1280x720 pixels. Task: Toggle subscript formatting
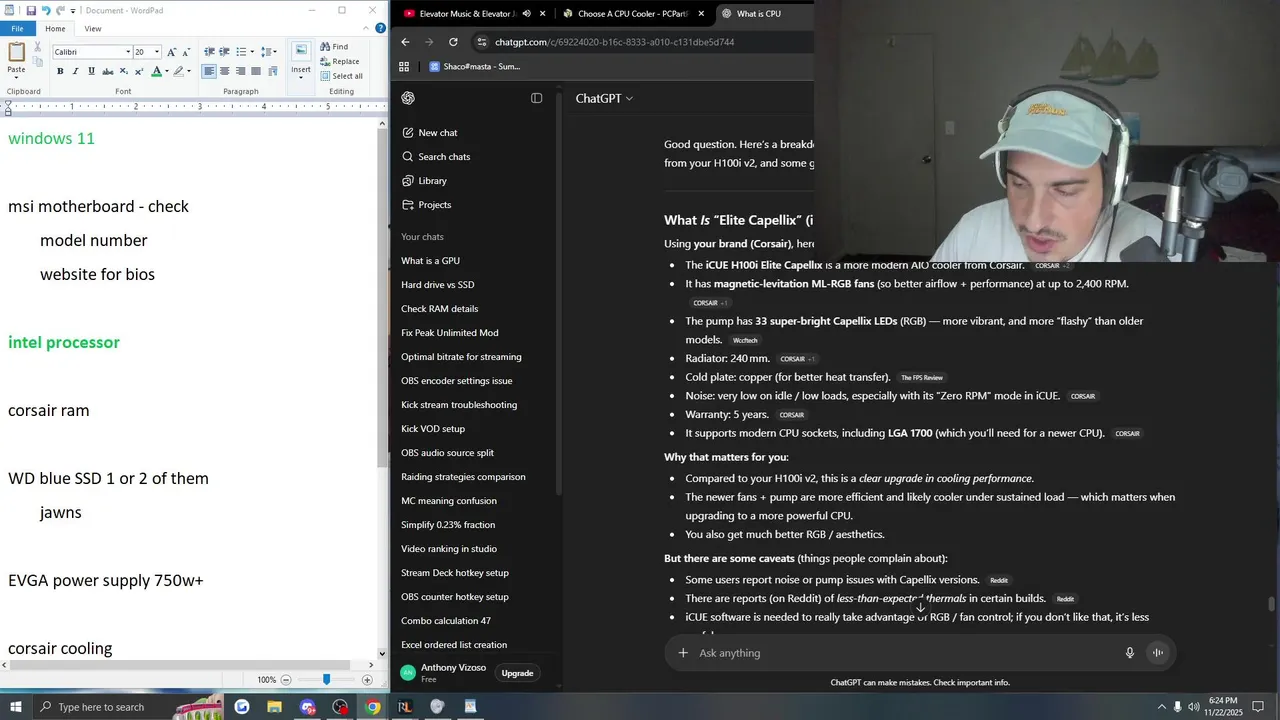[x=123, y=71]
